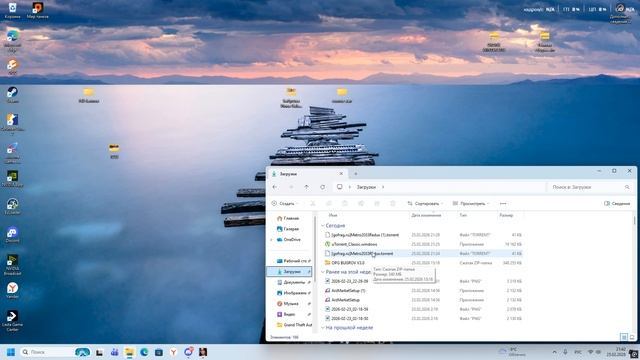The width and height of the screenshot is (640, 360).
Task: Refresh the Загрузки folder view
Action: [322, 187]
